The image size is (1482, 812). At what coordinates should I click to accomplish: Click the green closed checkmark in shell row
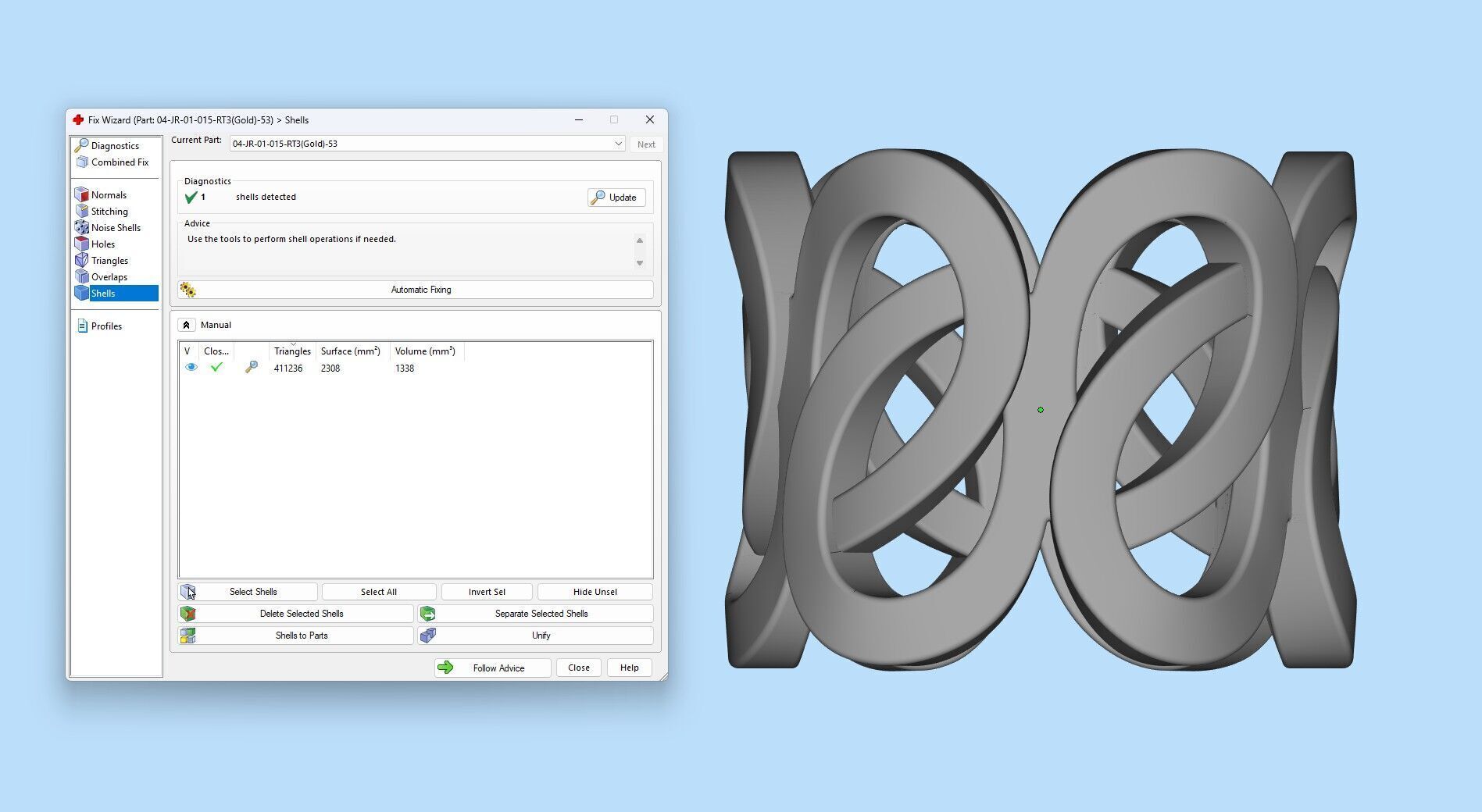[x=216, y=367]
